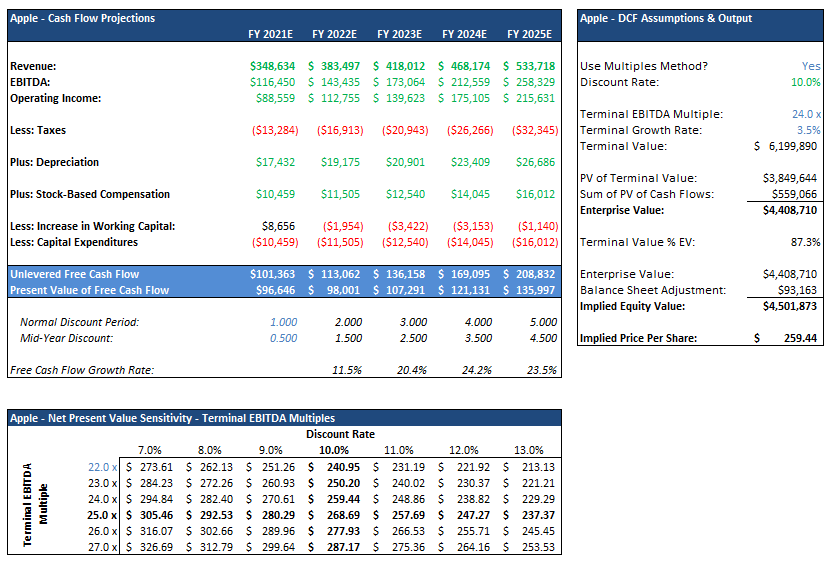Select sensitivity value 326.69
The image size is (832, 564).
[156, 547]
